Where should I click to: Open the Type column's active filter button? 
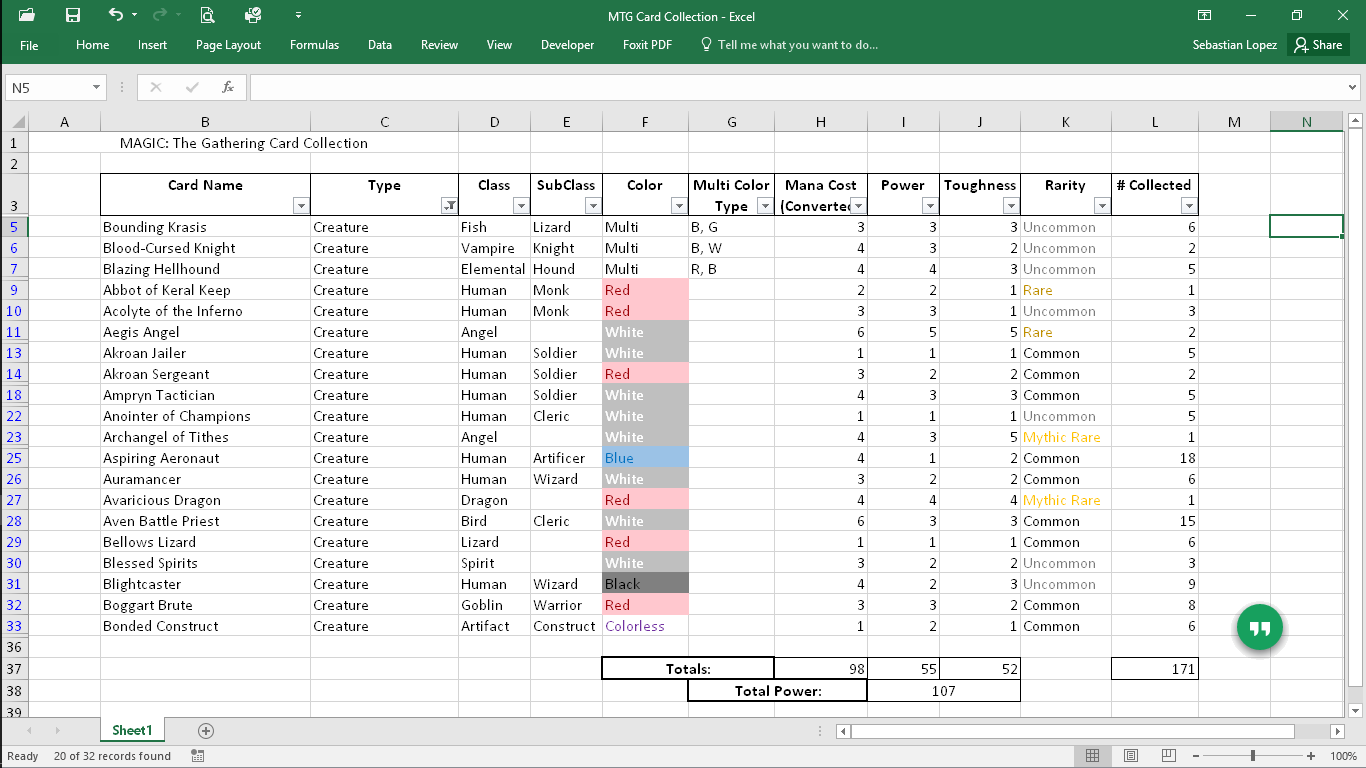click(449, 206)
